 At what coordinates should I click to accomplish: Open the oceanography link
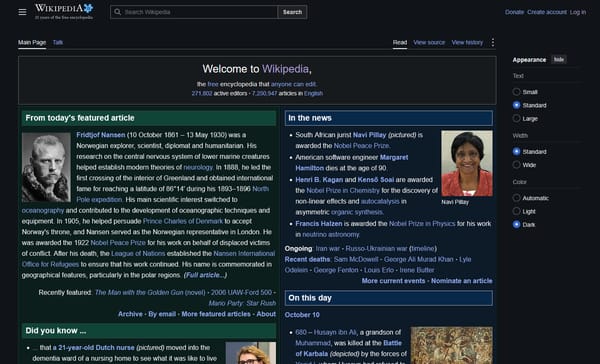click(43, 211)
